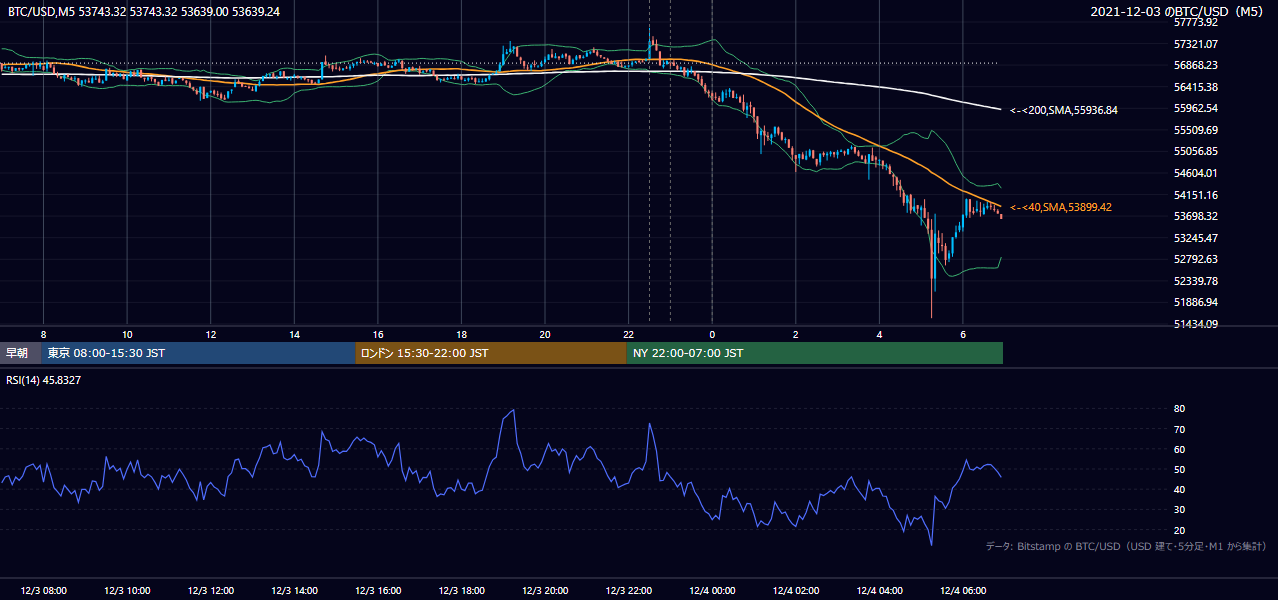
Task: Click price axis value 51434.09
Action: pyautogui.click(x=1195, y=324)
